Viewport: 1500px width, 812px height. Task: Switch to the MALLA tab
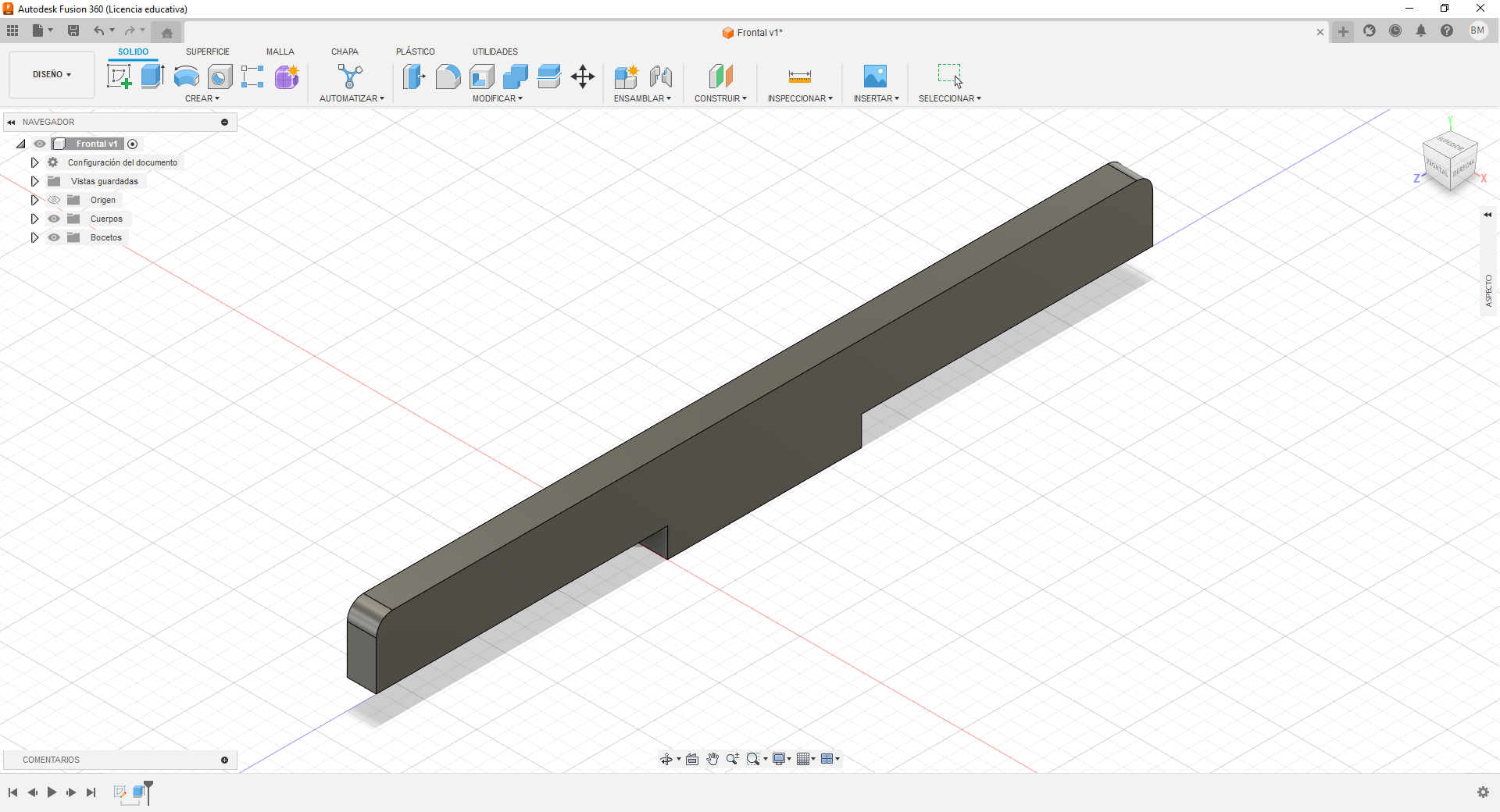coord(280,52)
